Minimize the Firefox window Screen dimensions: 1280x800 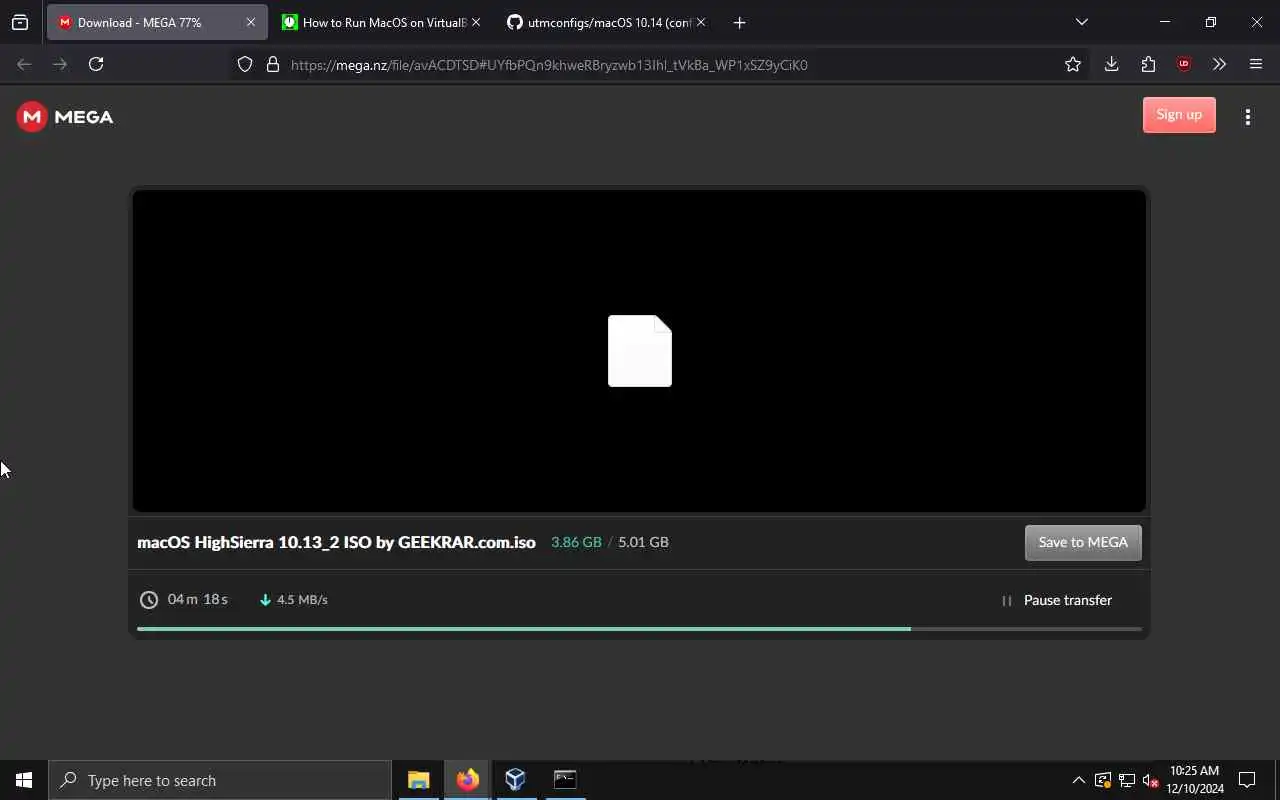pyautogui.click(x=1165, y=22)
